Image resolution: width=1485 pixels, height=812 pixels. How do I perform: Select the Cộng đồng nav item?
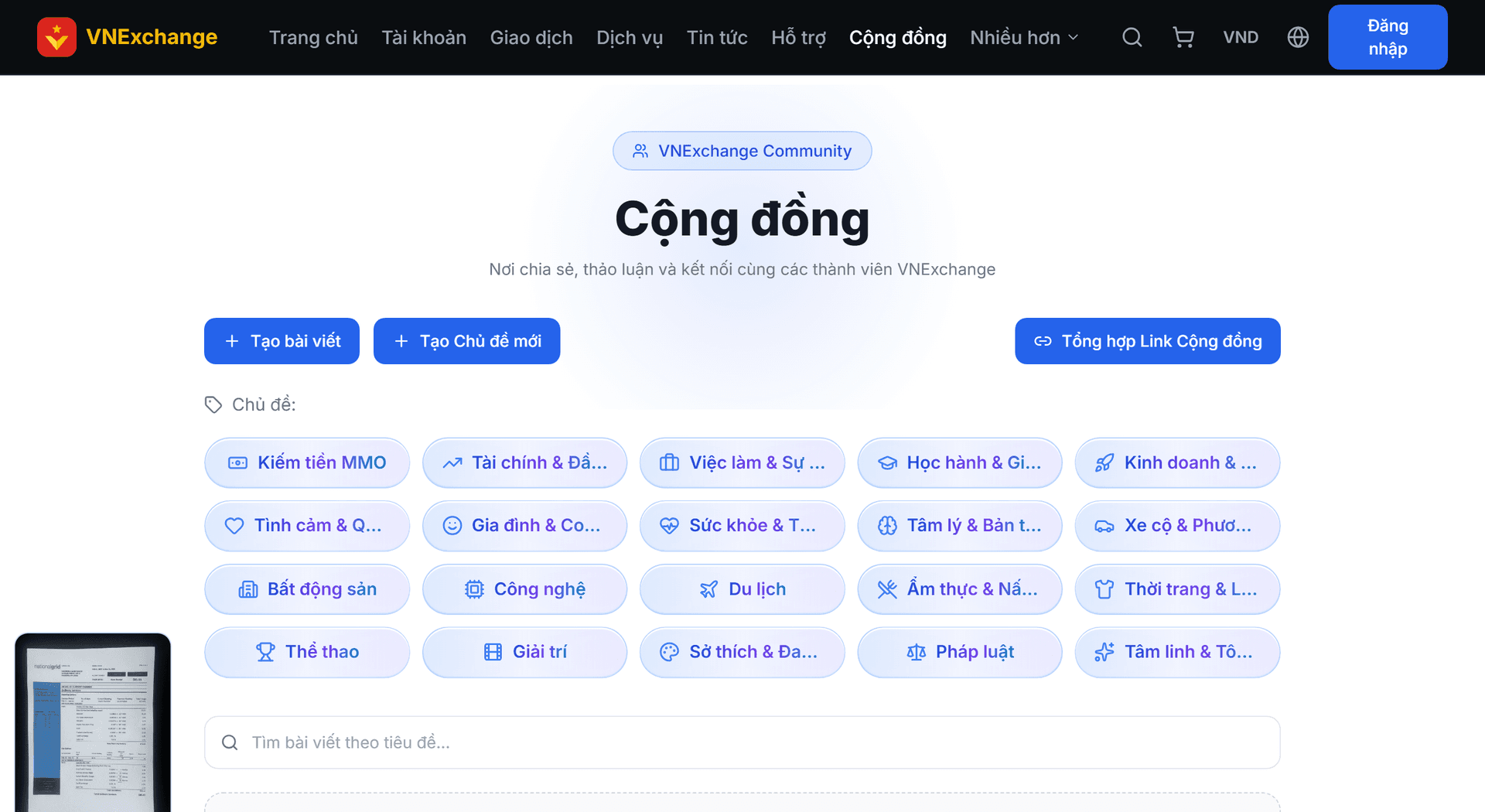[x=898, y=37]
